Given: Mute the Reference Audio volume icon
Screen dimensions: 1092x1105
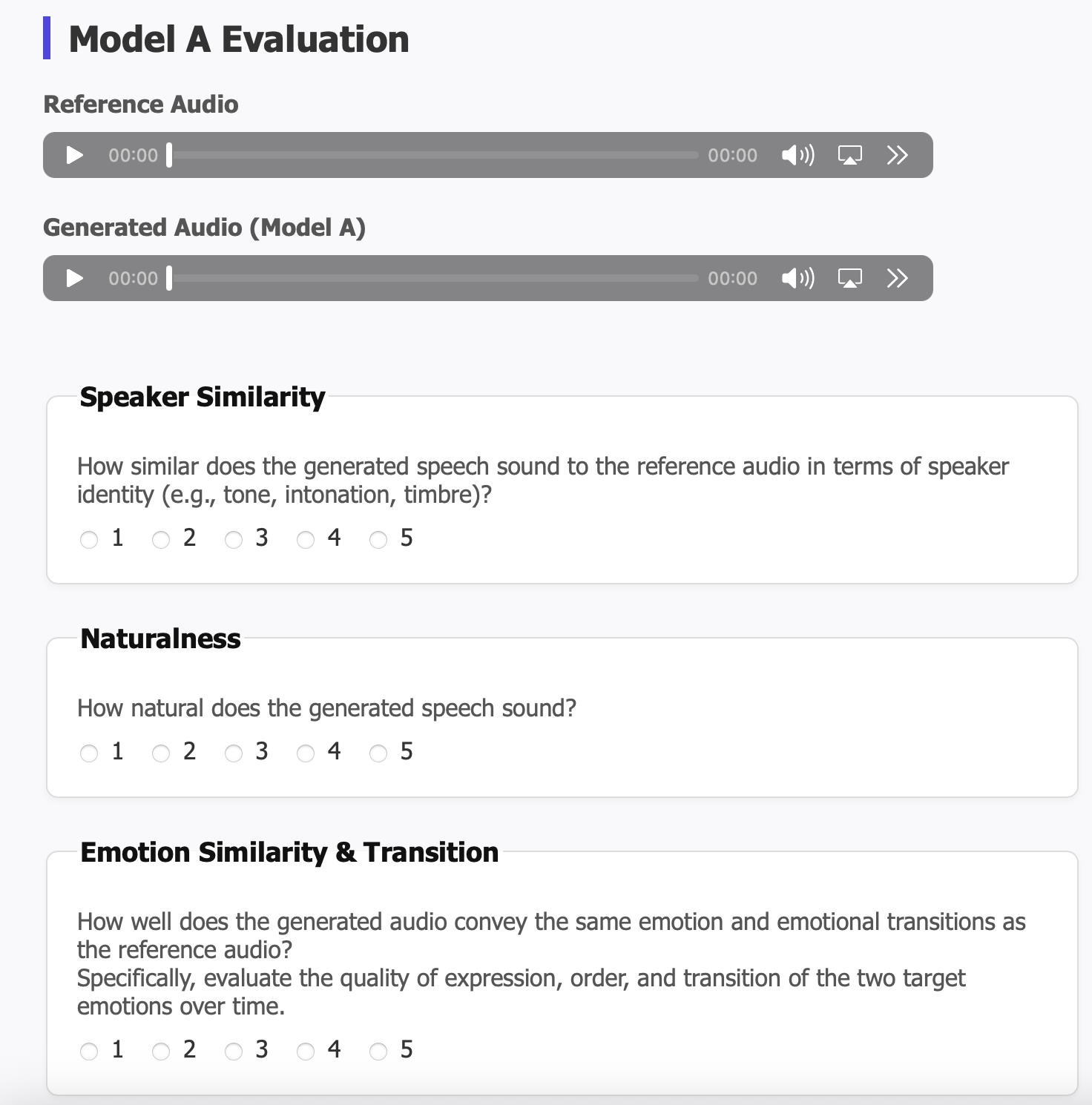Looking at the screenshot, I should coord(797,155).
